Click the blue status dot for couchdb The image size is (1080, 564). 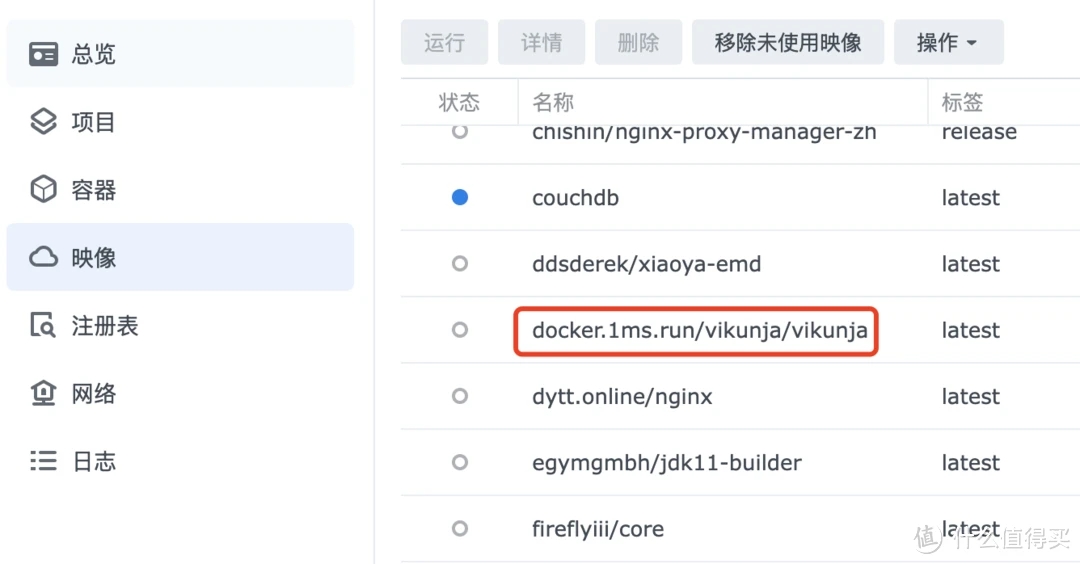[x=459, y=198]
